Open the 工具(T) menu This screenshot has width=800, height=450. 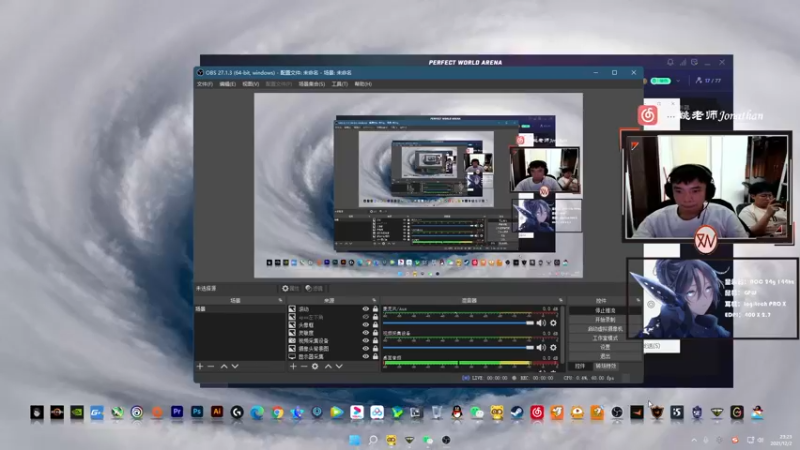click(340, 84)
